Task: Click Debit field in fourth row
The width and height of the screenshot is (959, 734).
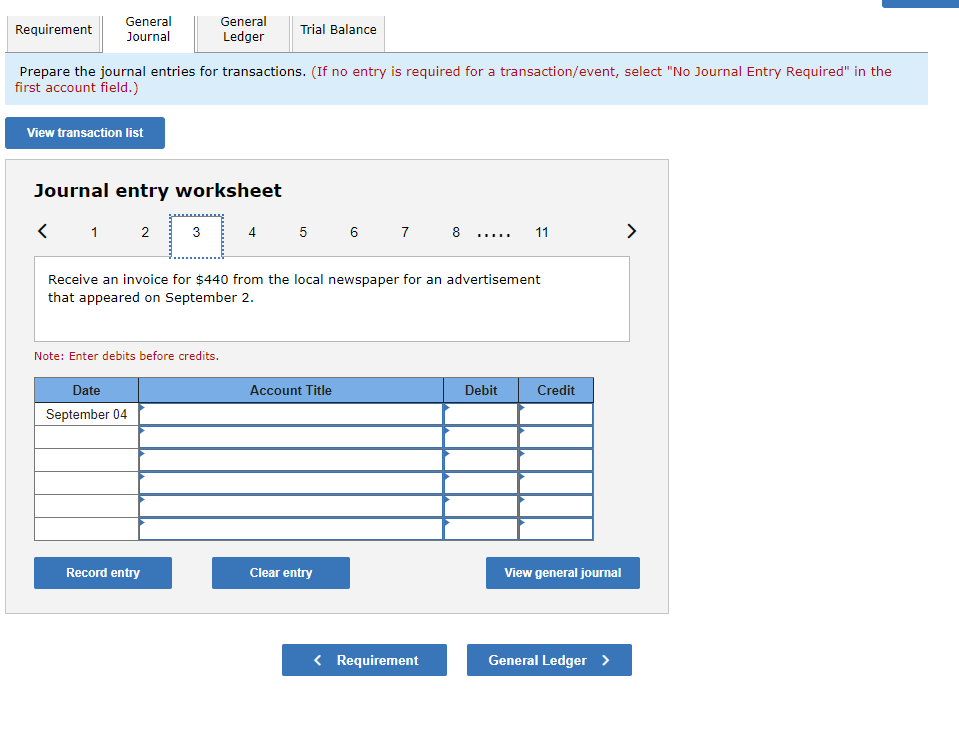Action: point(481,483)
